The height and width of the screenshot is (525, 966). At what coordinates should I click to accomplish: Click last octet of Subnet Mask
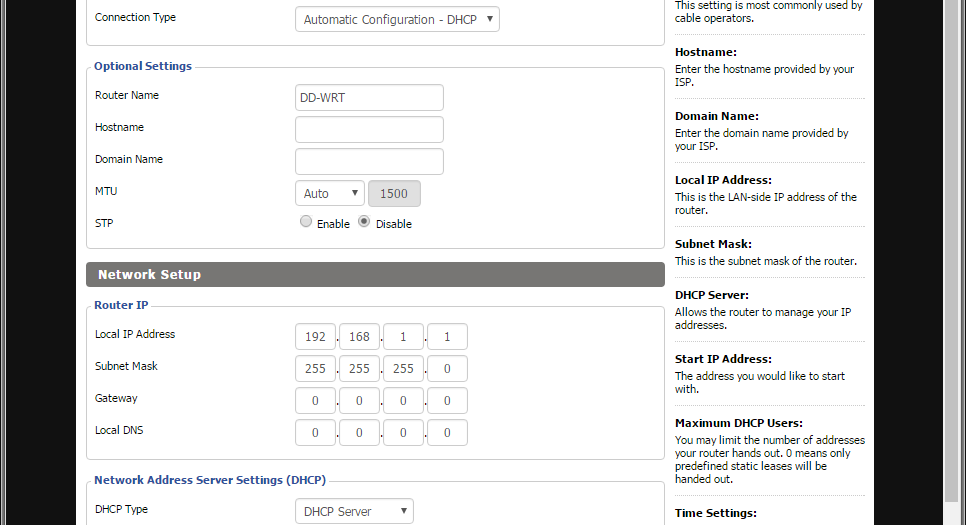tap(447, 369)
